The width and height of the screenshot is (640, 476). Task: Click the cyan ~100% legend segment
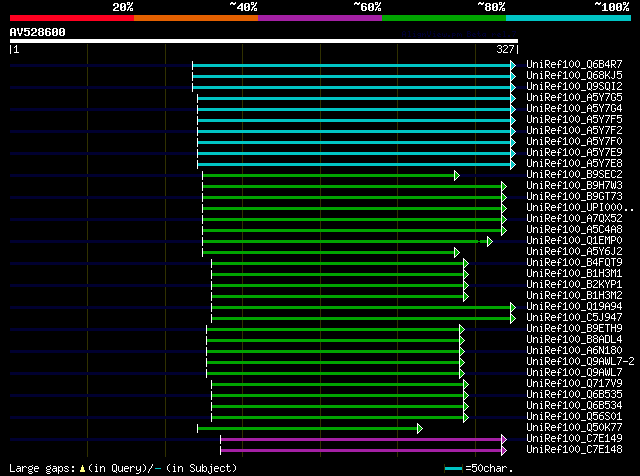[569, 18]
